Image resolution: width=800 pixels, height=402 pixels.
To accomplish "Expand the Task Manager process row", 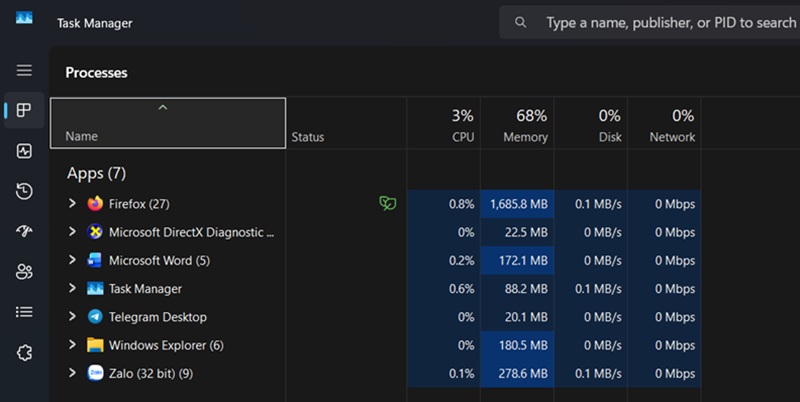I will 72,288.
